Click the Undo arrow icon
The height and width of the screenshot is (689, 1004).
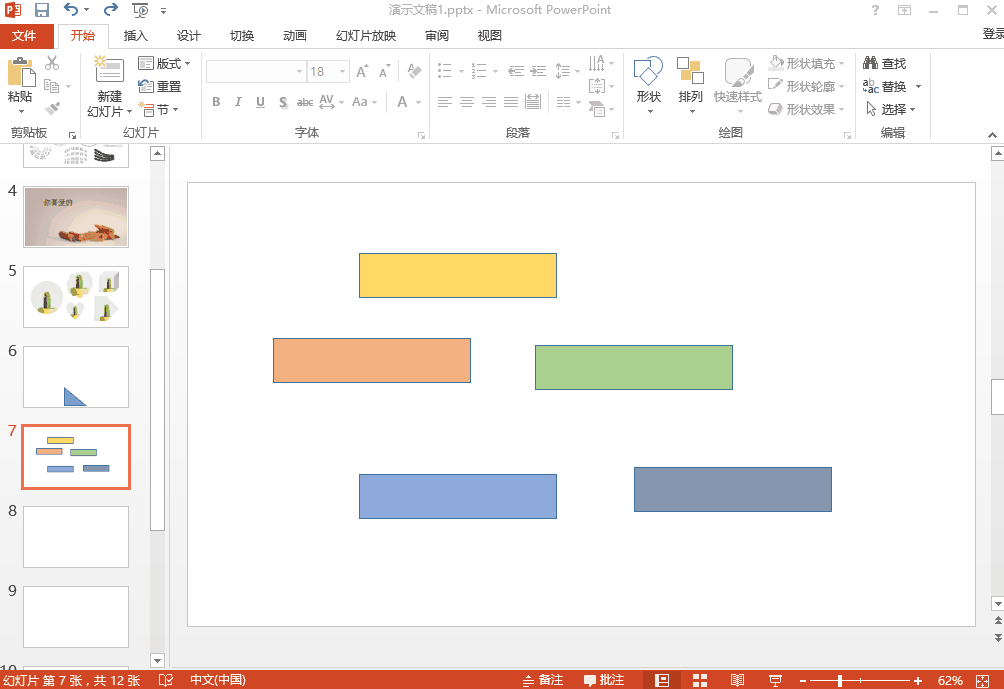tap(70, 10)
